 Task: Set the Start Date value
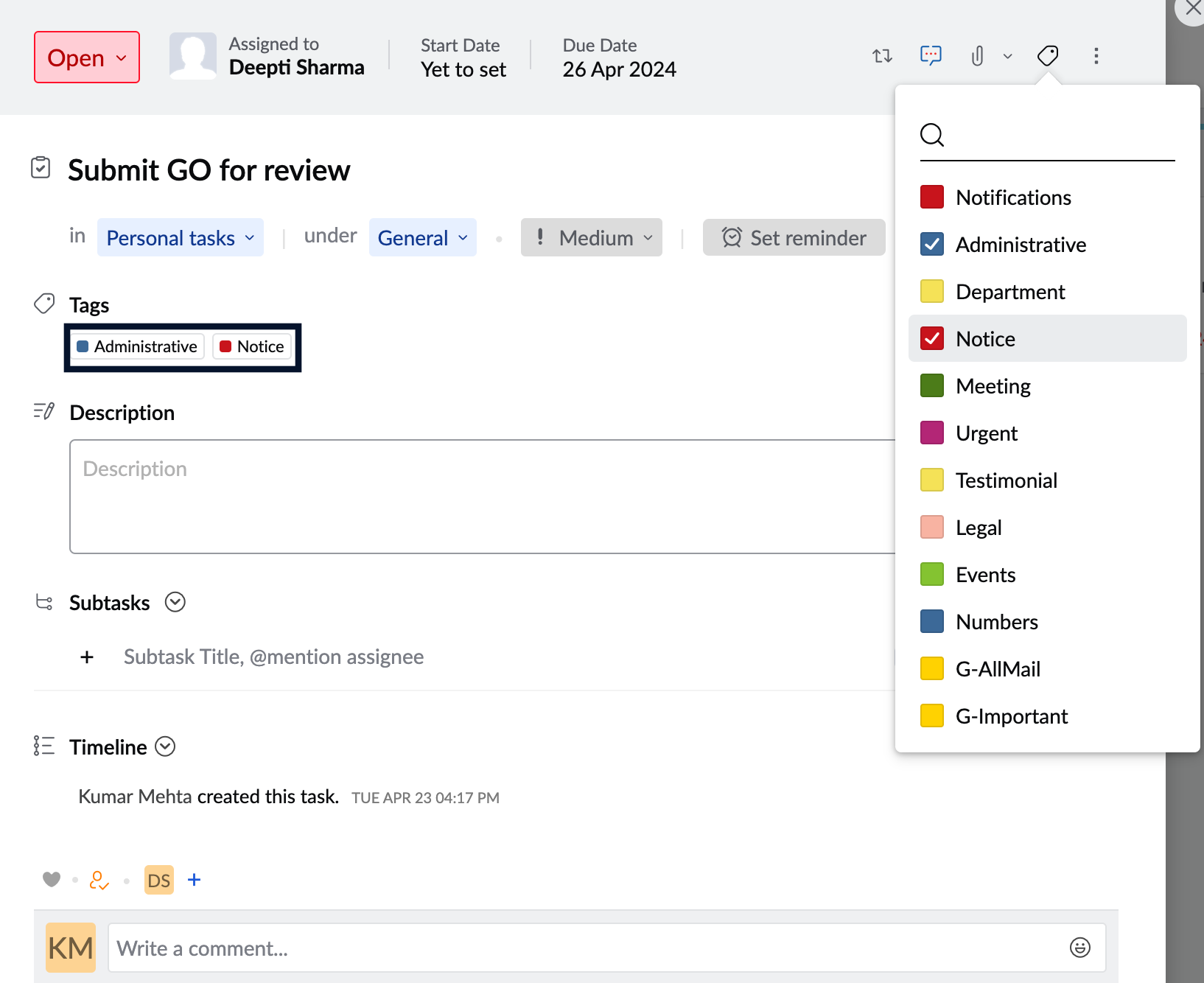pyautogui.click(x=463, y=69)
